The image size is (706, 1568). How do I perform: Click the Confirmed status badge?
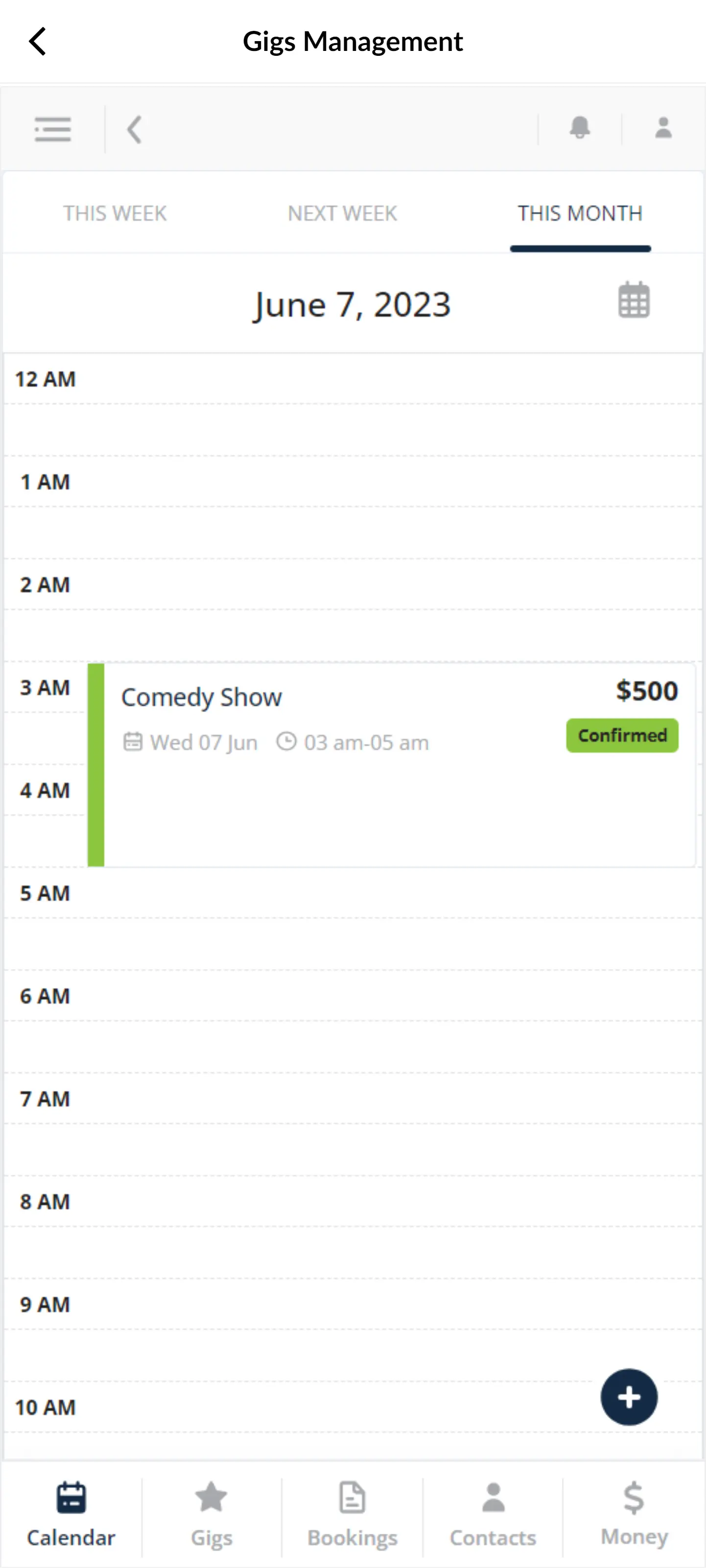coord(622,736)
